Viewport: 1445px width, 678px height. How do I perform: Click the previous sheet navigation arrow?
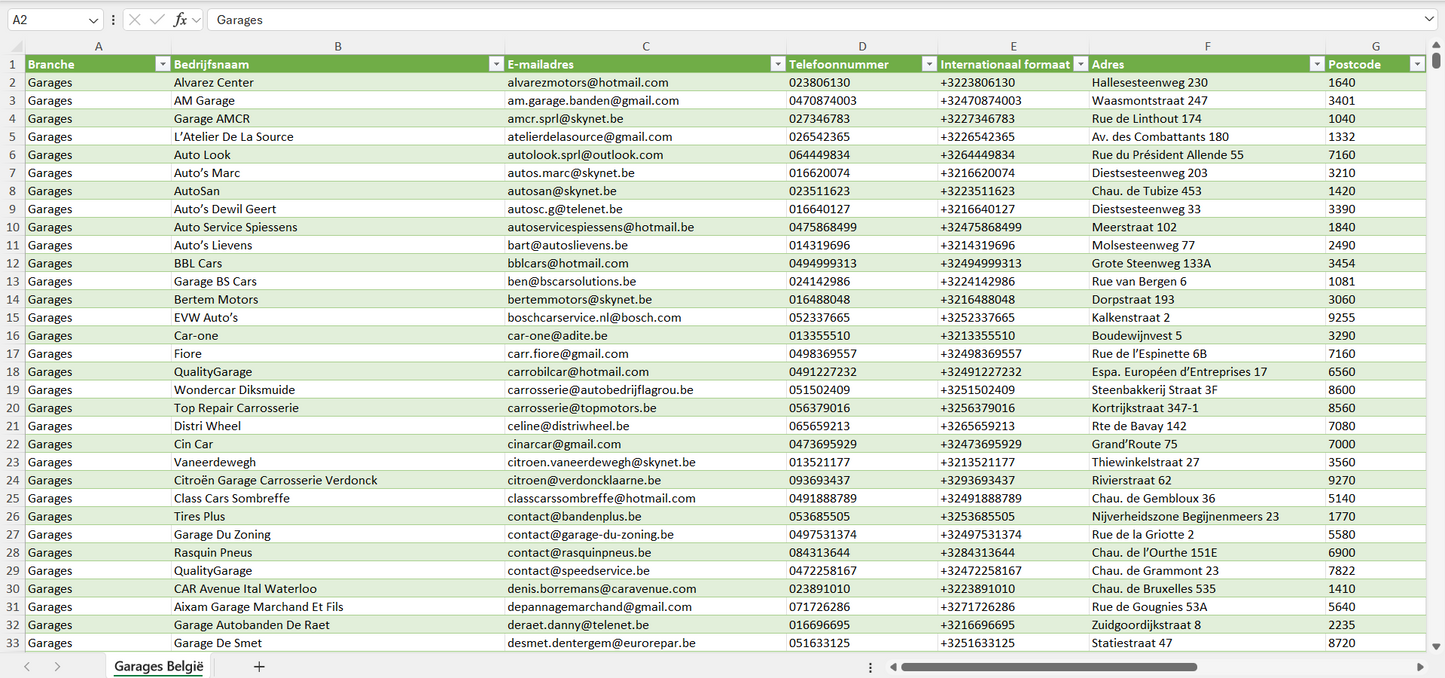[27, 666]
